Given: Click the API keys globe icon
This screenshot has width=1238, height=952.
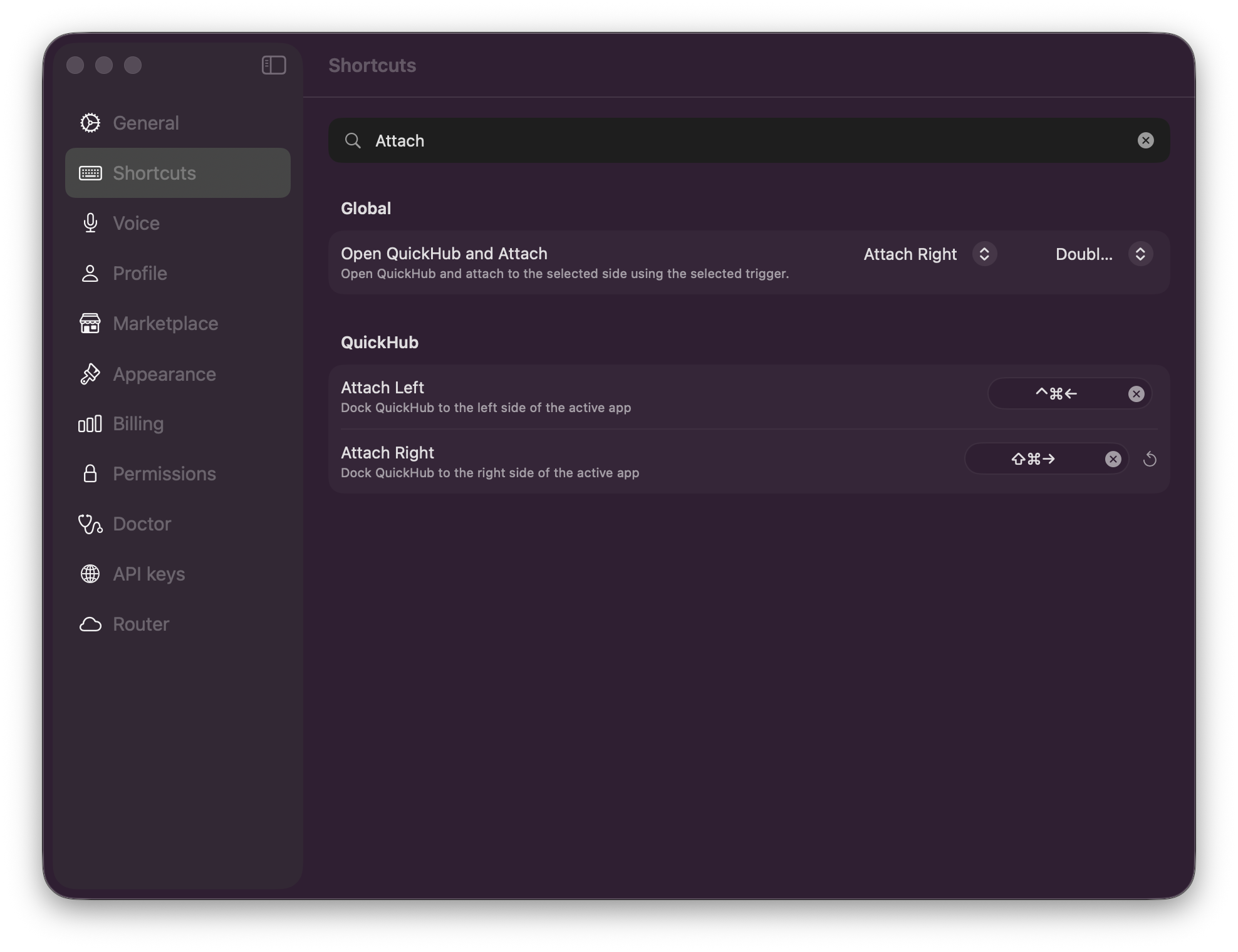Looking at the screenshot, I should point(90,574).
